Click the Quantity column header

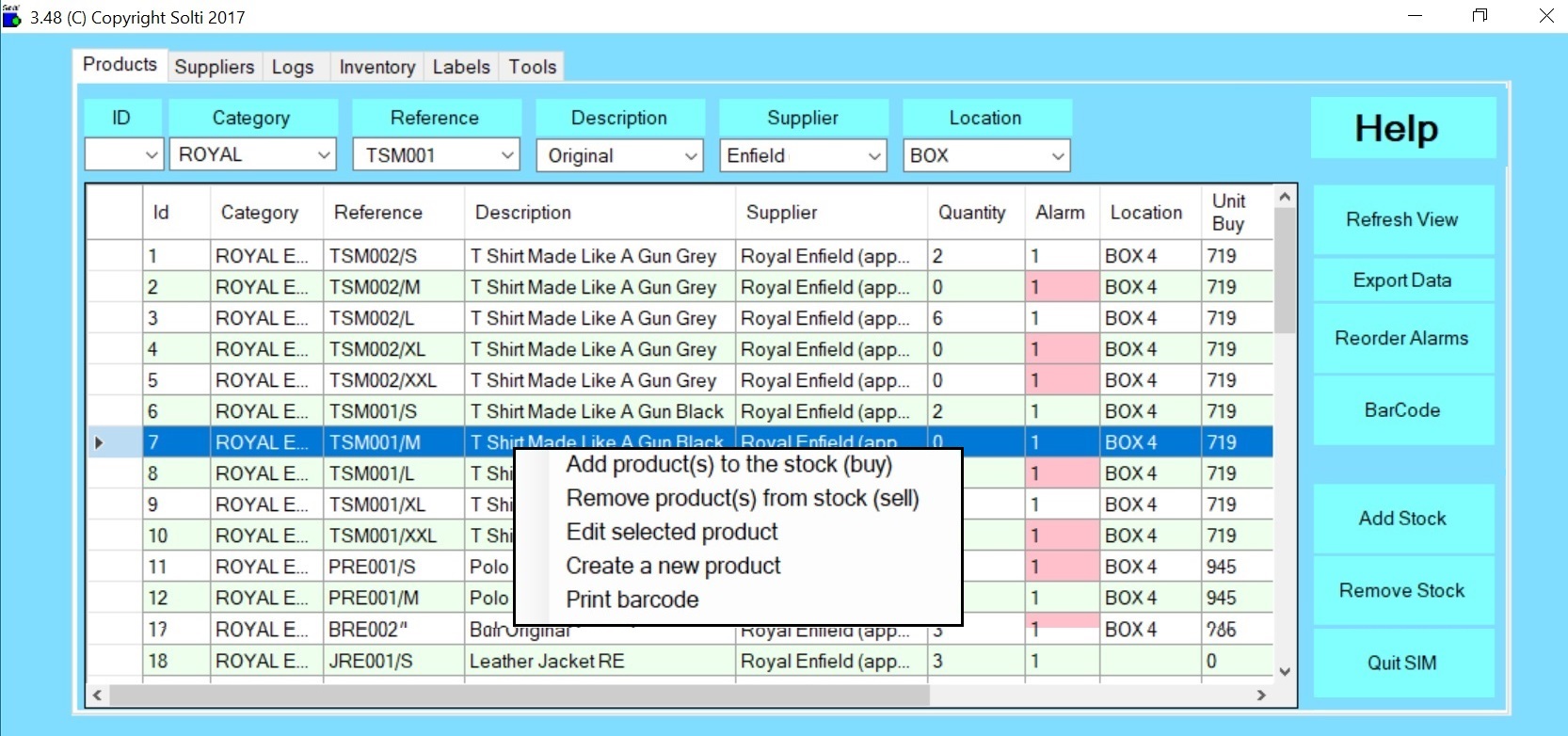click(x=976, y=213)
